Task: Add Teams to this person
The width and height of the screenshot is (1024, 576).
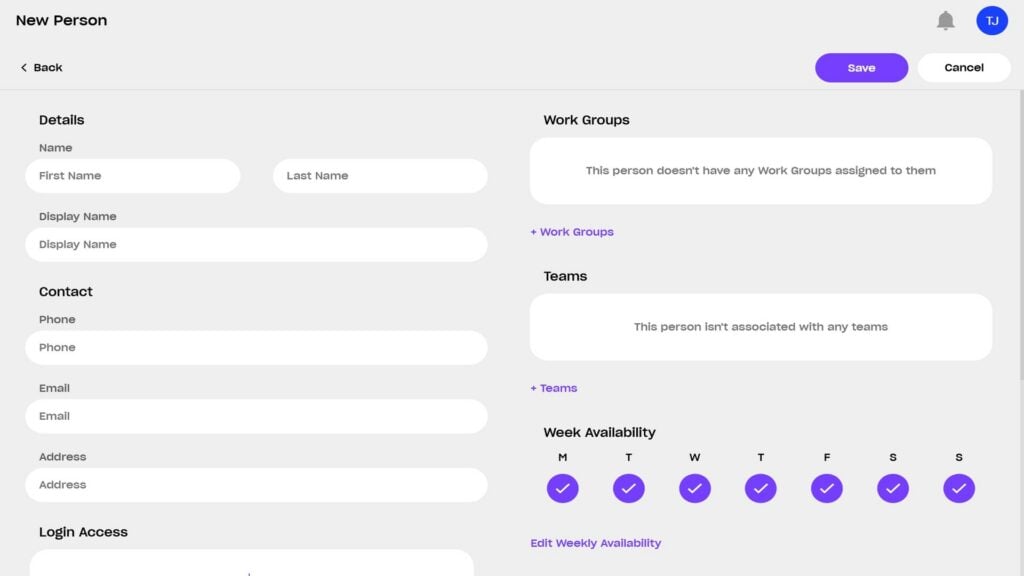Action: [553, 388]
